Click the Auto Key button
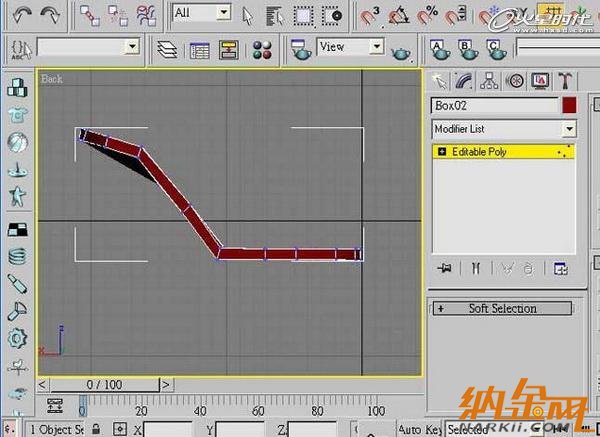This screenshot has height=437, width=600. [x=420, y=429]
